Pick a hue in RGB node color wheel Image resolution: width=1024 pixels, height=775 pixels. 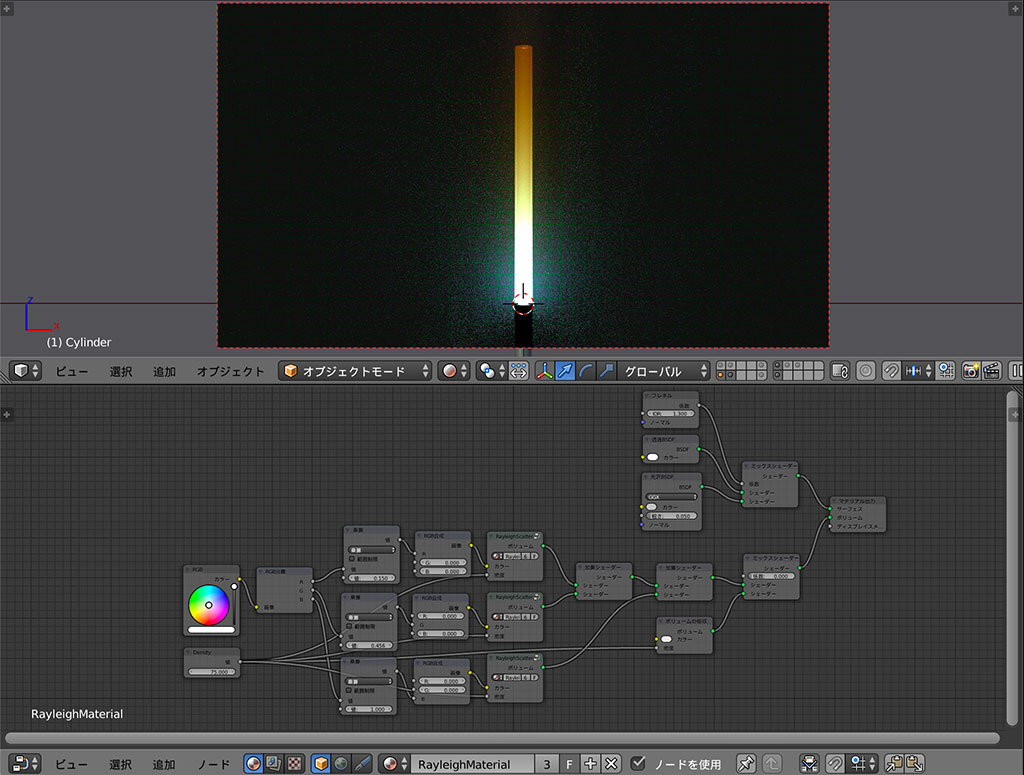(x=209, y=605)
